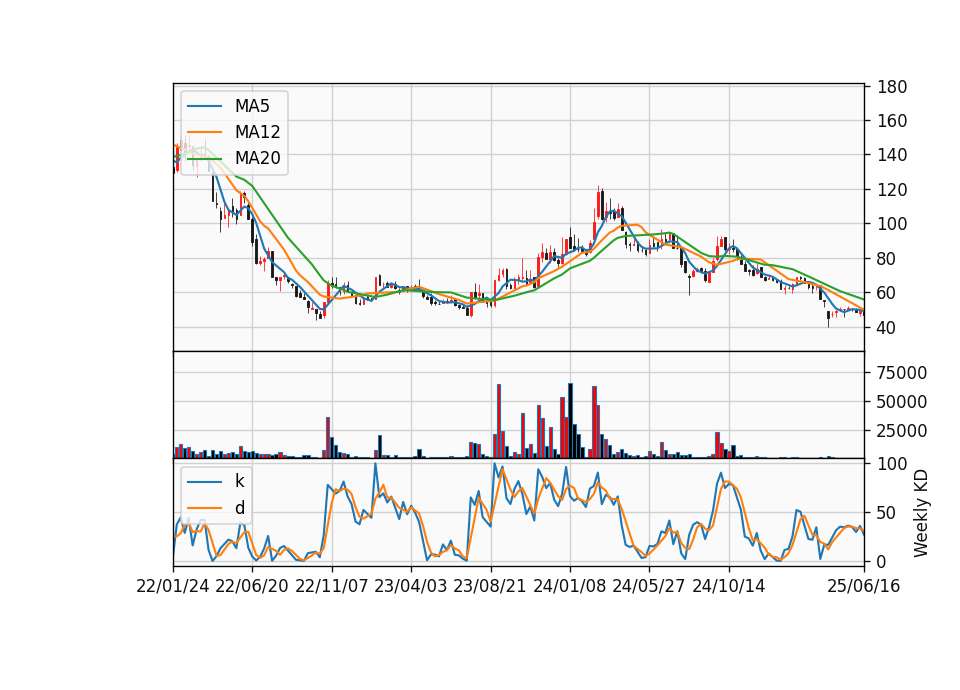960x690 pixels.
Task: Click the 22/06/20 date tick label
Action: (x=252, y=586)
